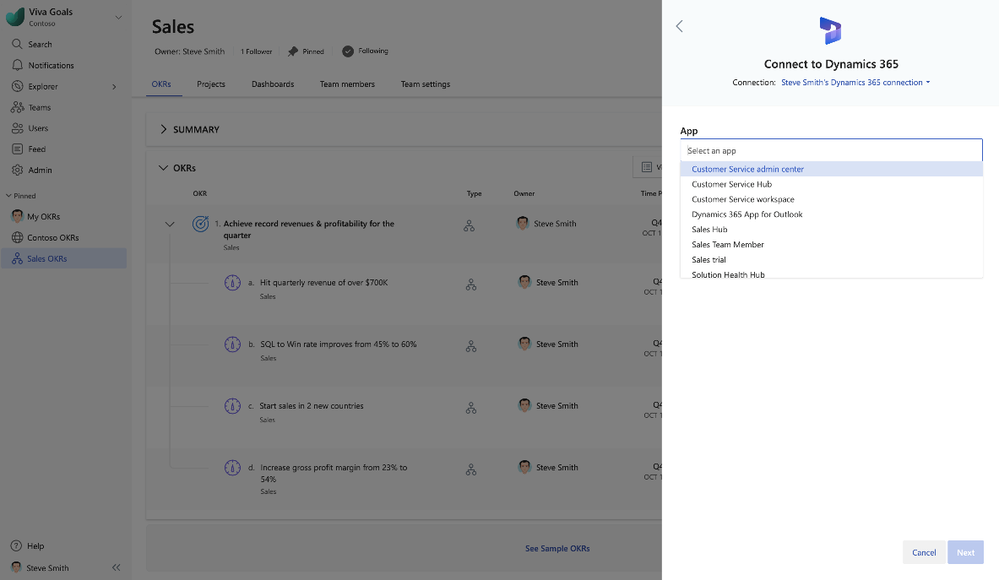
Task: Click team type icon in Achieve record row
Action: 469,226
